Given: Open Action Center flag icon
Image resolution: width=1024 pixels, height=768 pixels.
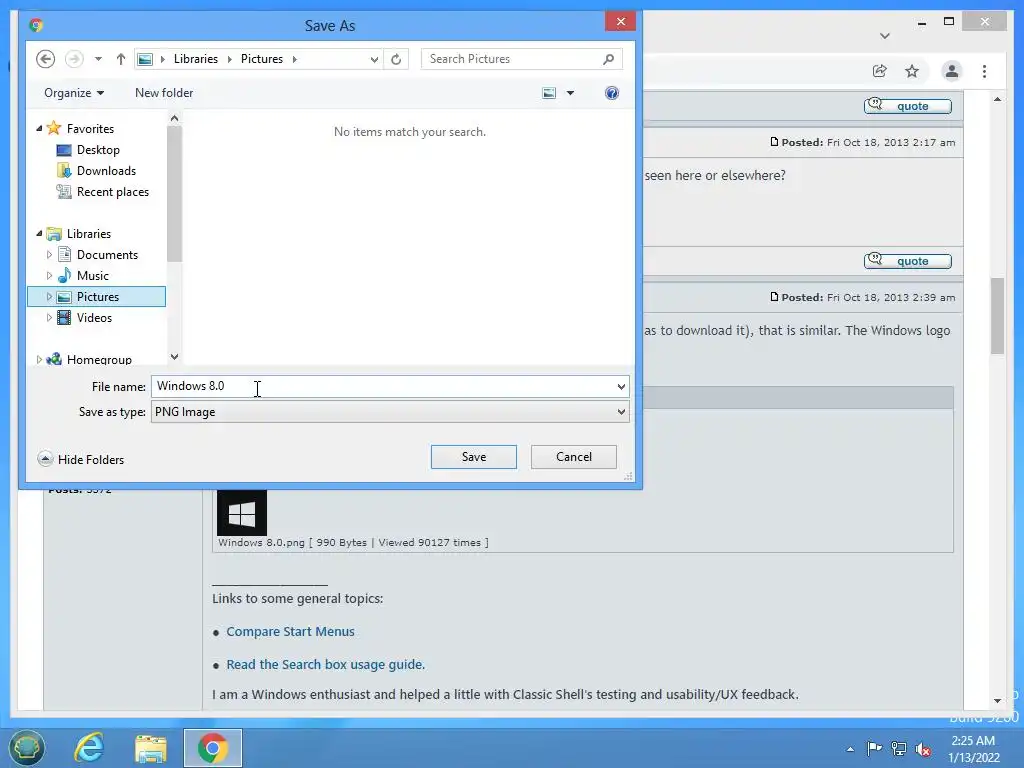Looking at the screenshot, I should pyautogui.click(x=874, y=748).
